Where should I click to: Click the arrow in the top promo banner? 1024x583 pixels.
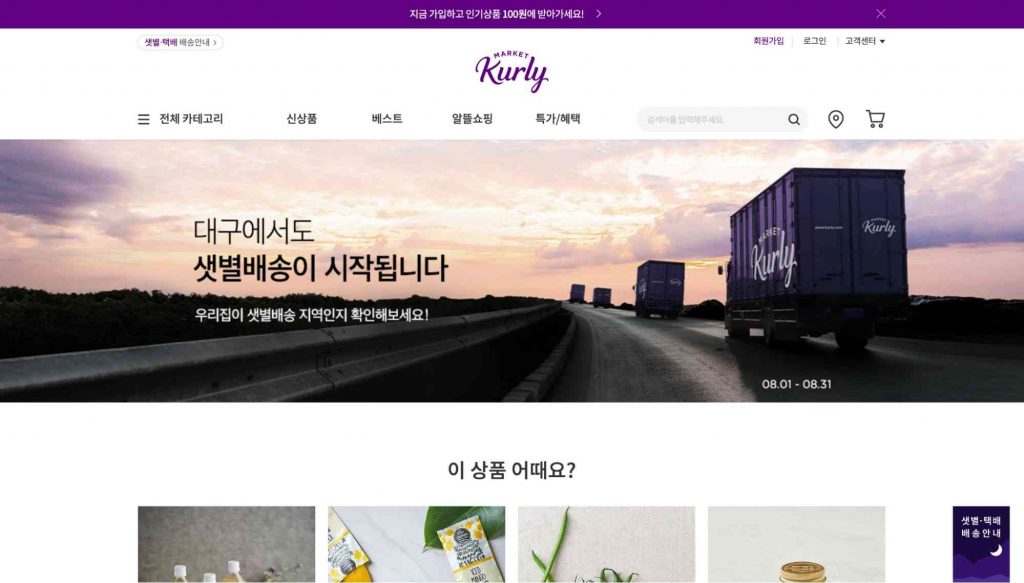coord(598,14)
